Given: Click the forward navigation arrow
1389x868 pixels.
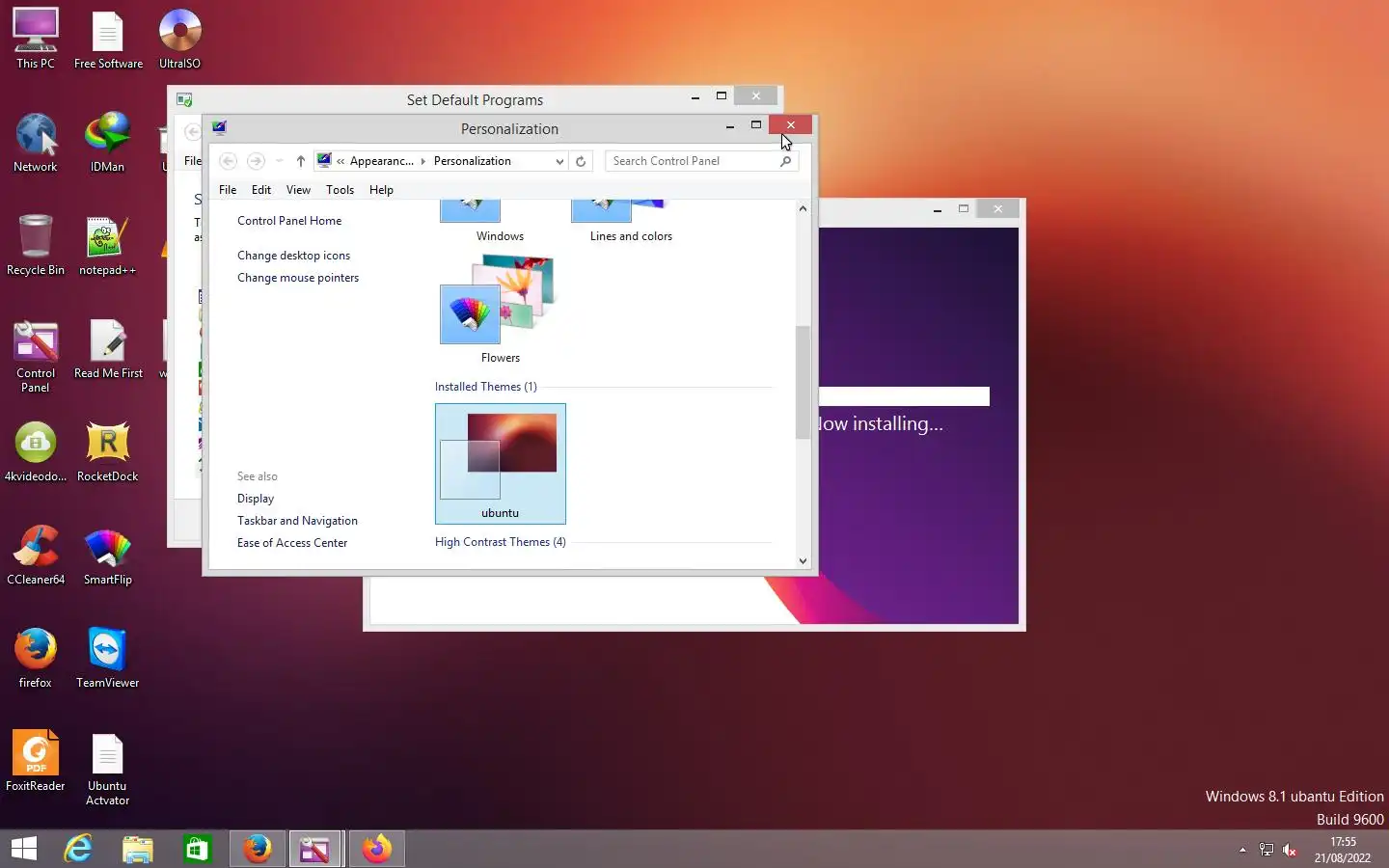Looking at the screenshot, I should click(256, 161).
